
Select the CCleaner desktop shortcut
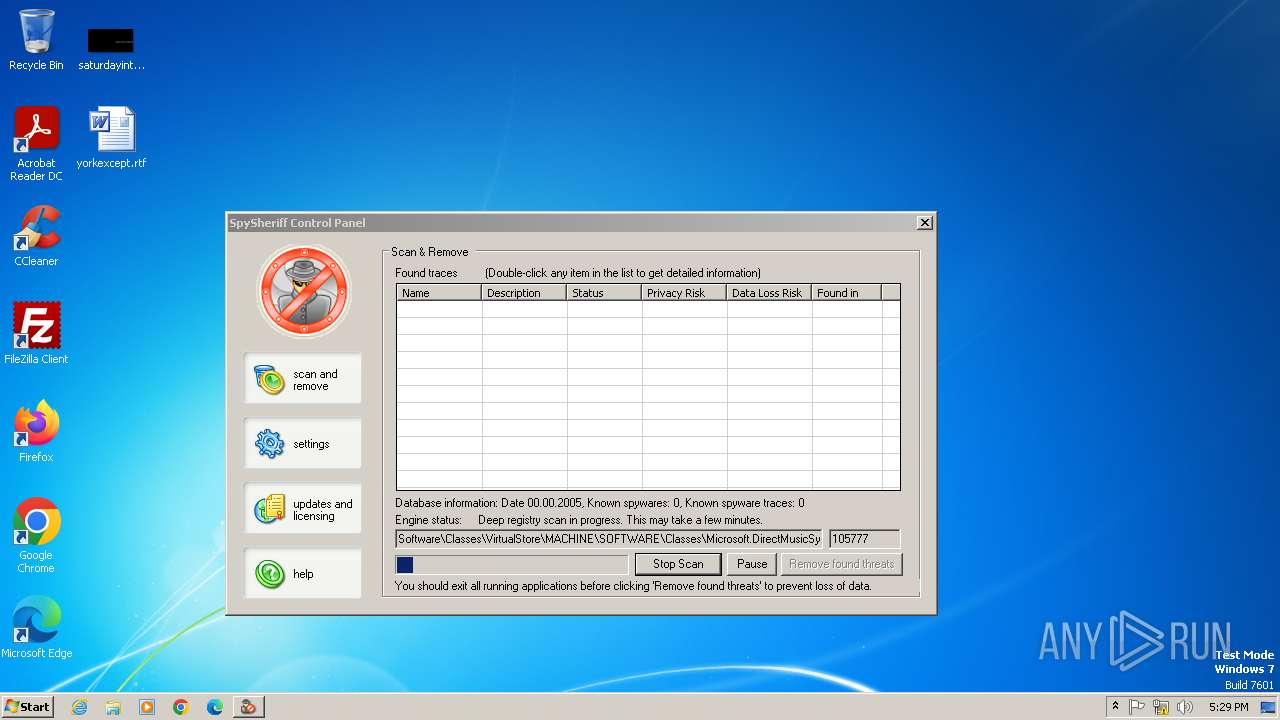click(36, 236)
